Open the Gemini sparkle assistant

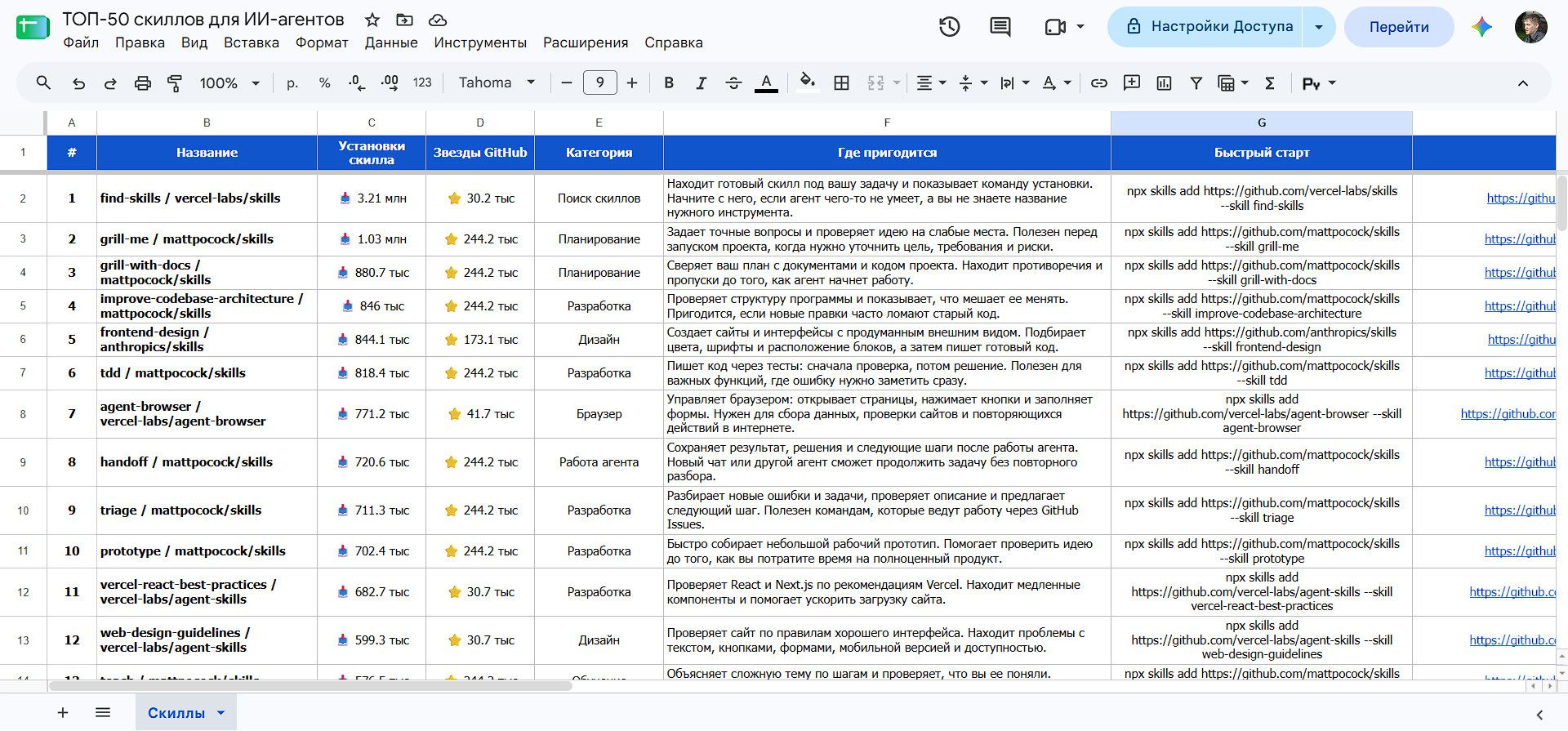click(x=1481, y=27)
